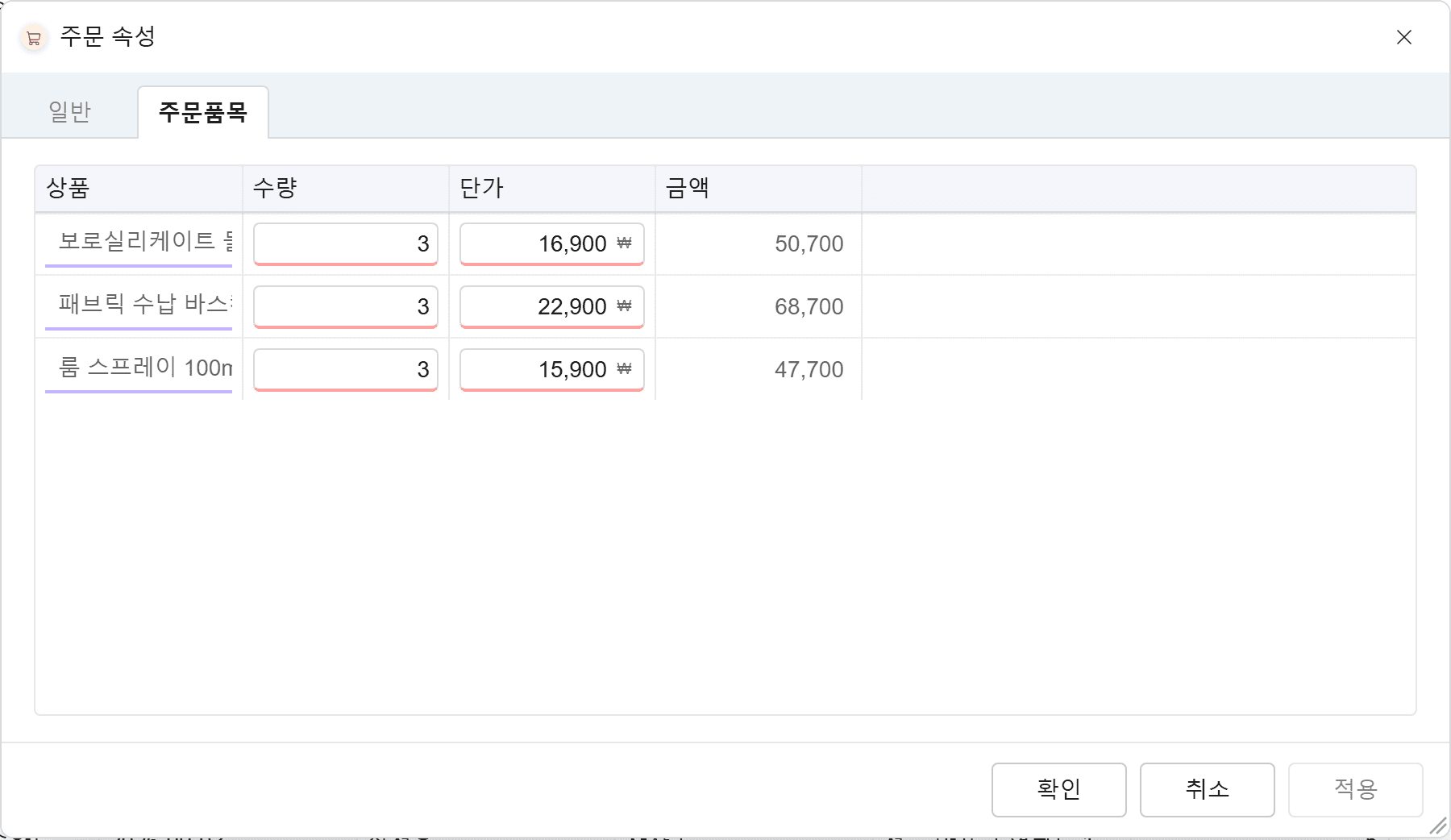Click the shopping cart icon in title bar
This screenshot has width=1451, height=840.
pyautogui.click(x=33, y=38)
